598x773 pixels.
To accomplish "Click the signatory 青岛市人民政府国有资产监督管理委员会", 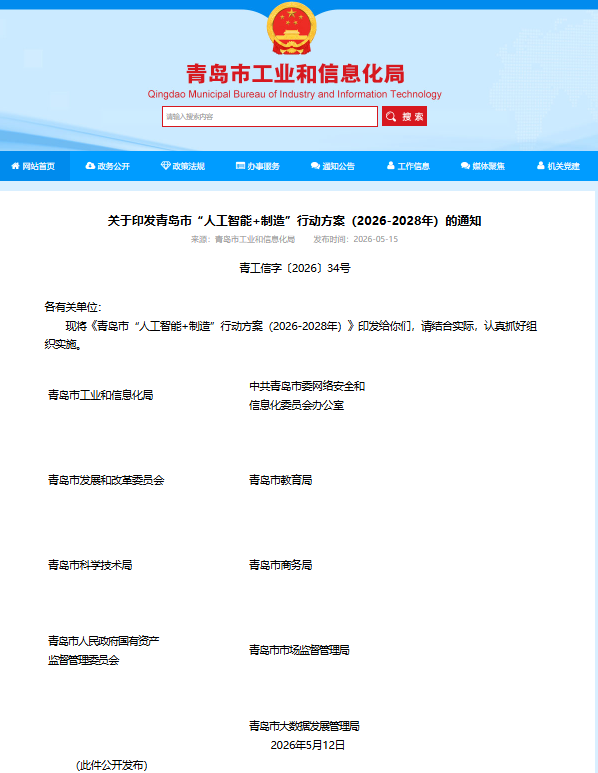I will point(104,650).
